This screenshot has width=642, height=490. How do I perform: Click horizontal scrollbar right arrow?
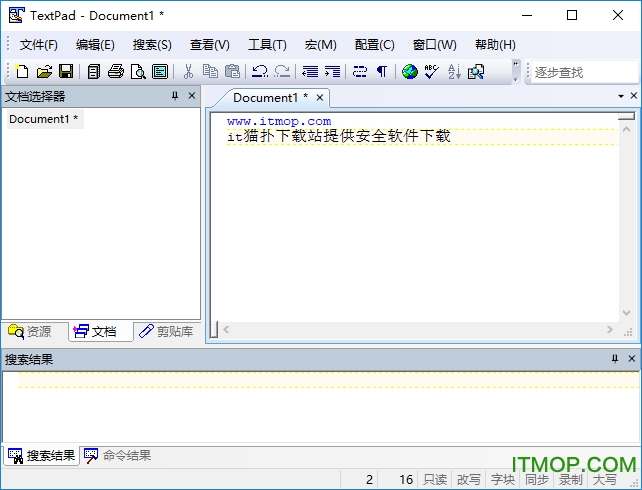coord(610,330)
